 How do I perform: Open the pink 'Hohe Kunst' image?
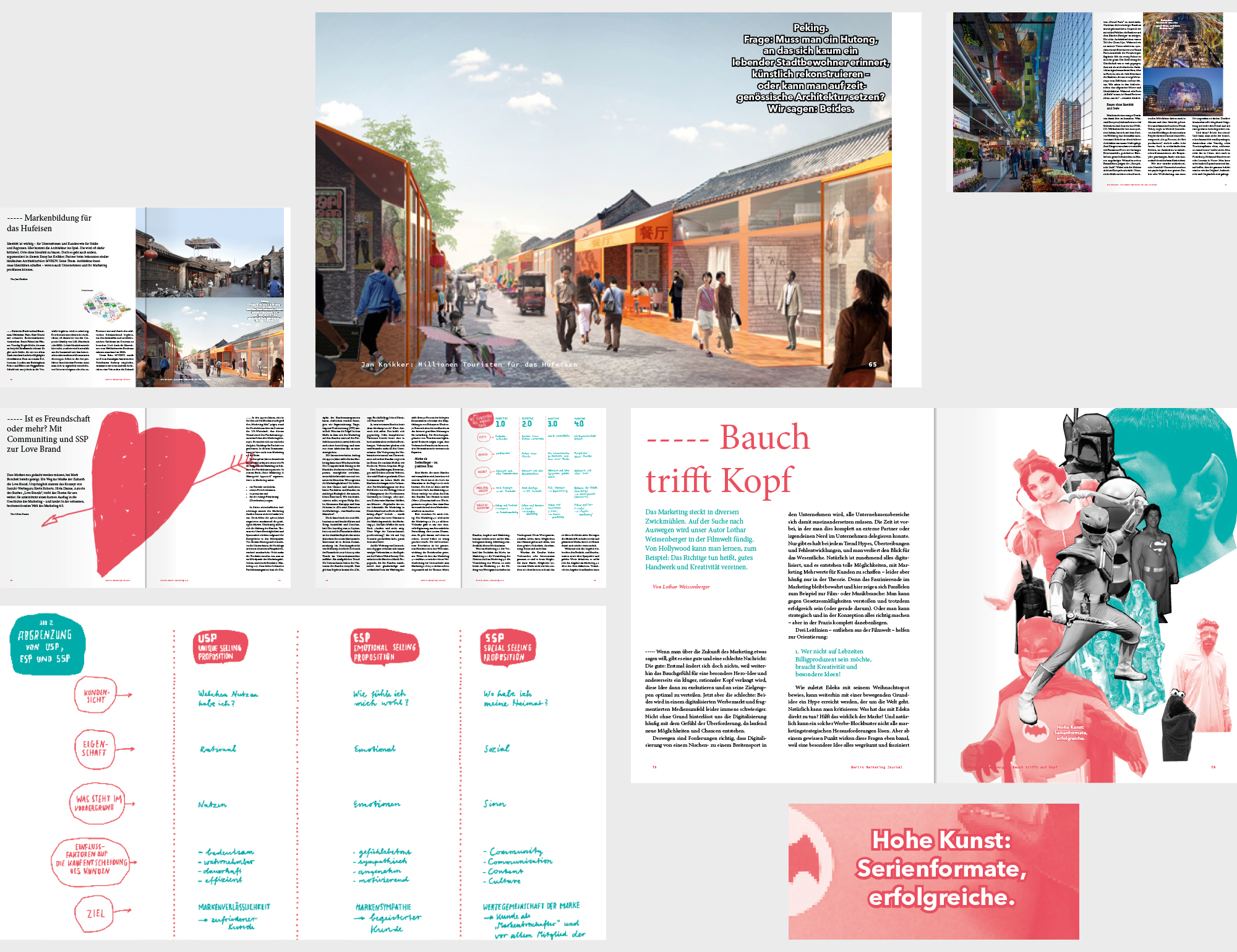tap(934, 872)
